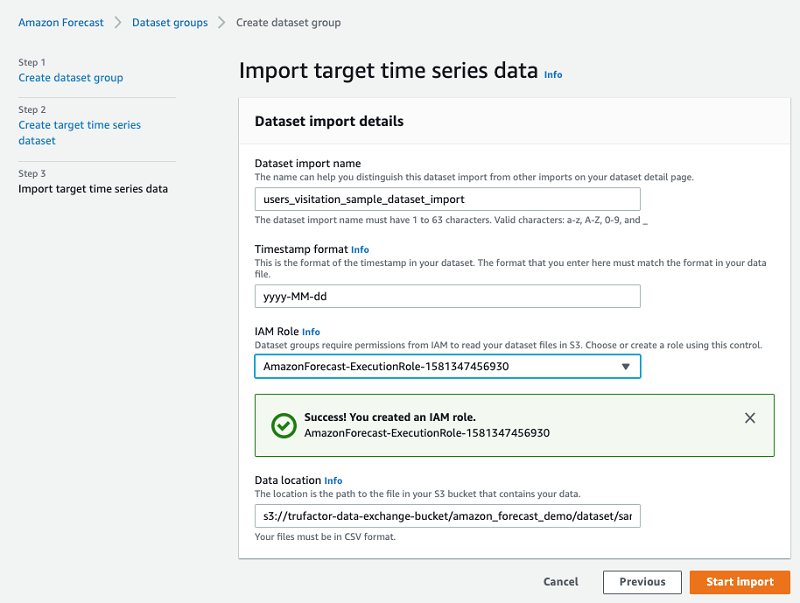
Task: Click the Data location S3 path field
Action: coord(447,516)
